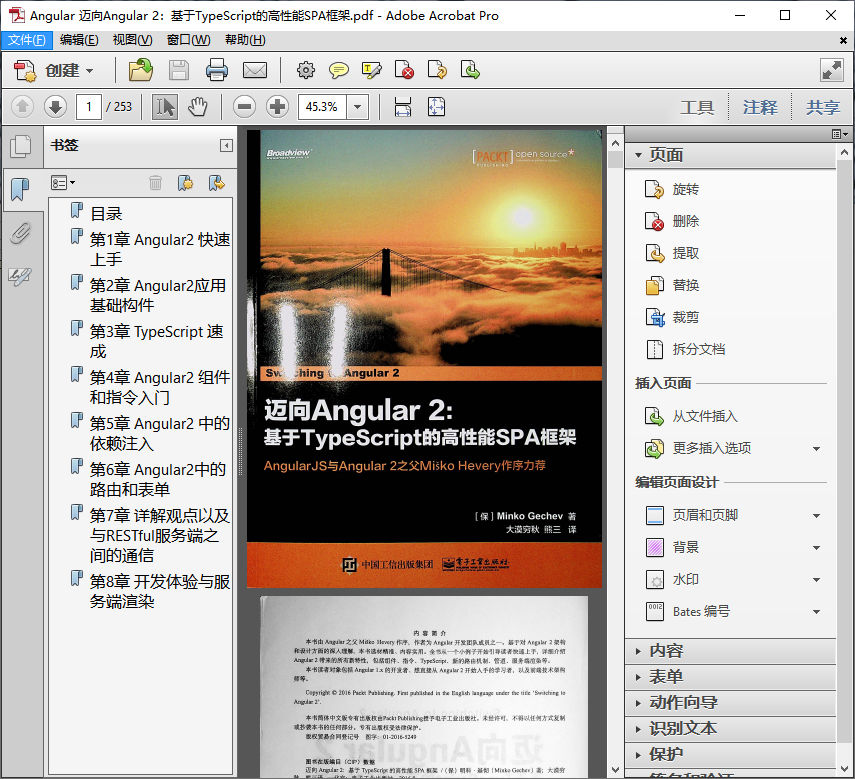Viewport: 855px width, 779px height.
Task: Open the page thumbnails panel
Action: tap(21, 146)
